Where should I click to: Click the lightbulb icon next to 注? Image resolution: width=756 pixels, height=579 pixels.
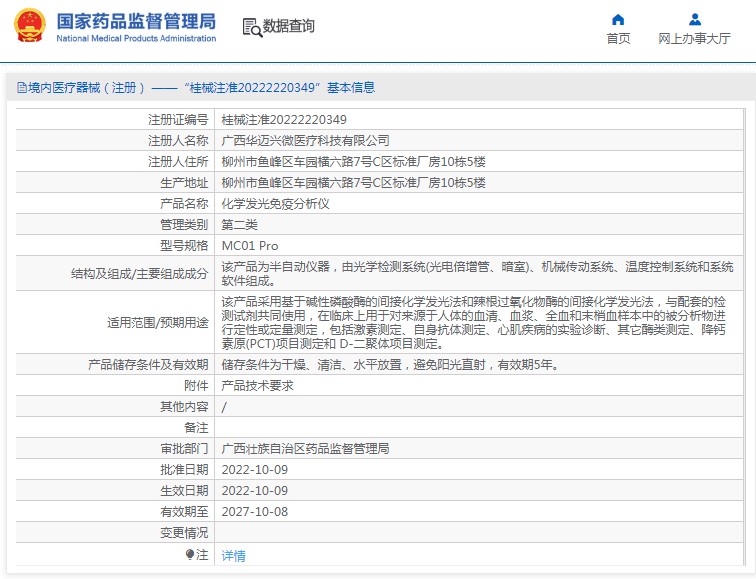(190, 555)
